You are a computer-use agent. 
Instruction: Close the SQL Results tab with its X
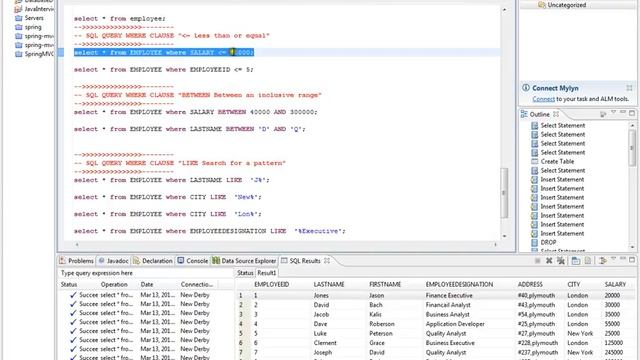(x=327, y=260)
